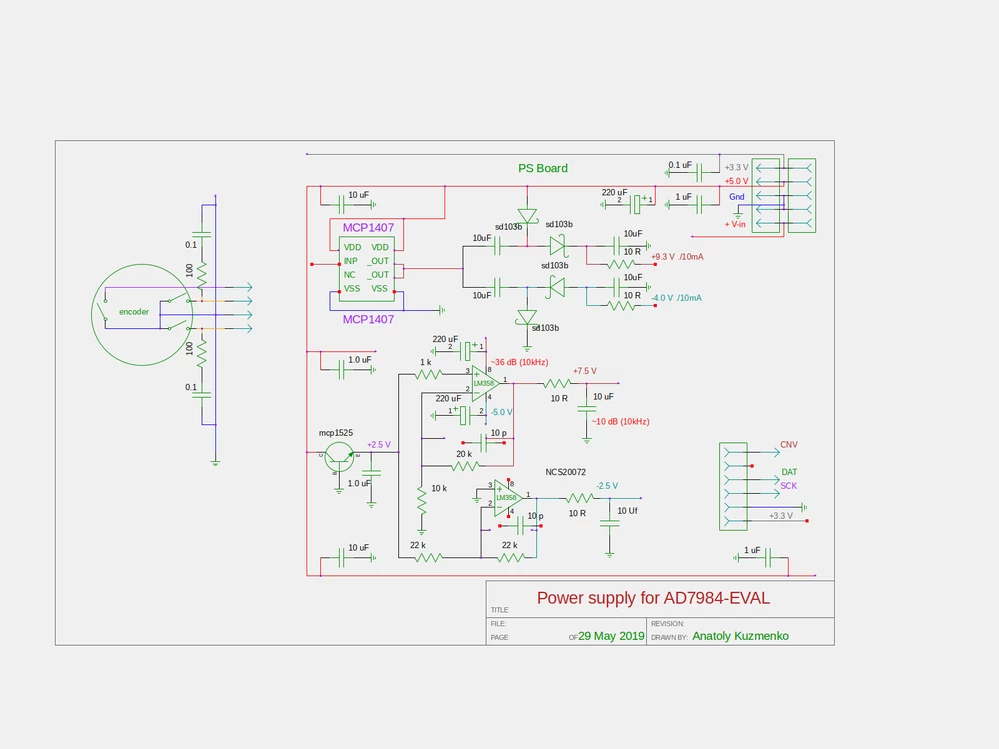Select the "mcp1525" label
This screenshot has height=749, width=999.
[x=336, y=432]
